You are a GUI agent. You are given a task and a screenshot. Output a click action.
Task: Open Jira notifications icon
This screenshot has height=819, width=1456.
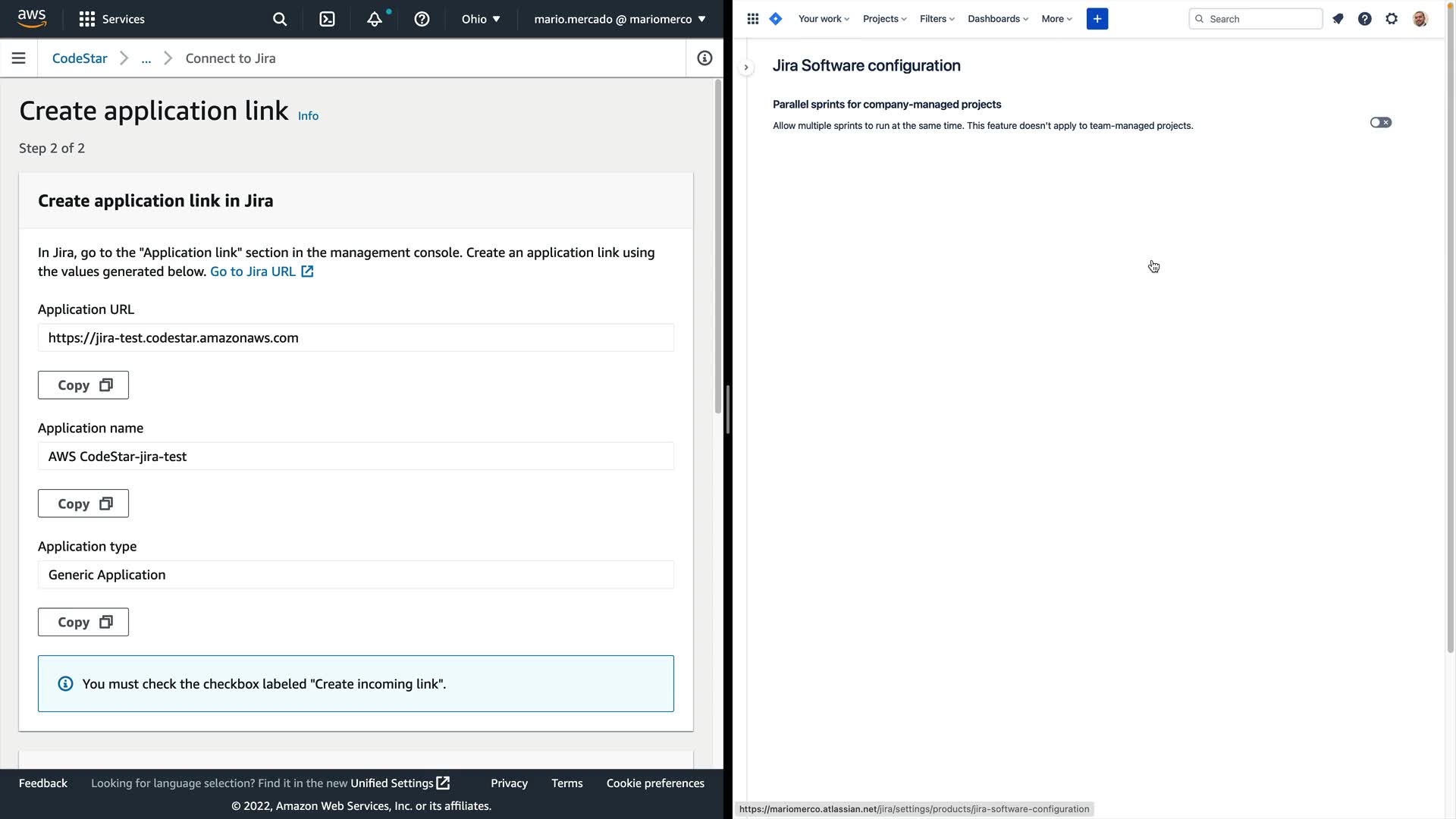(1338, 19)
